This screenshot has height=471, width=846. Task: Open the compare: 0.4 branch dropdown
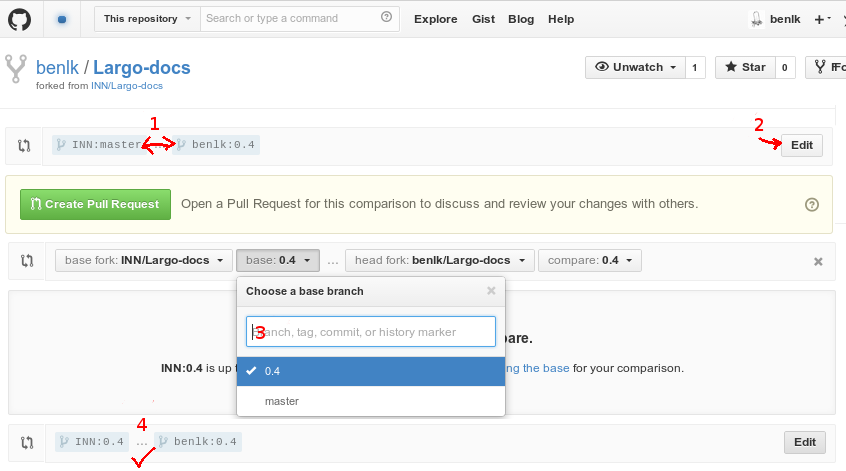tap(590, 261)
